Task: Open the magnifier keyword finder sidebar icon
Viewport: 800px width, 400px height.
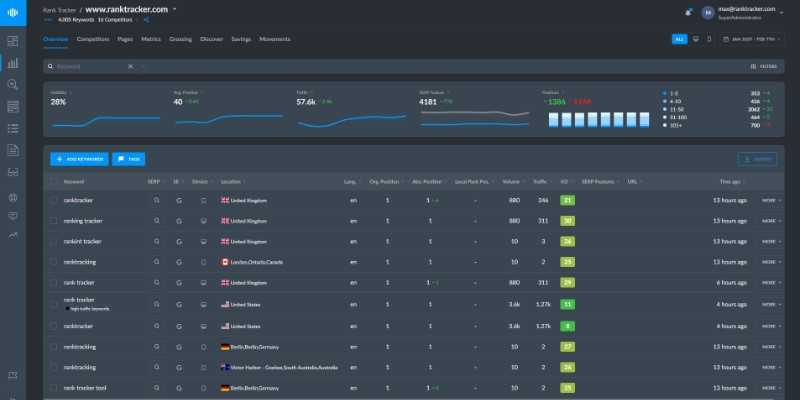Action: point(13,85)
